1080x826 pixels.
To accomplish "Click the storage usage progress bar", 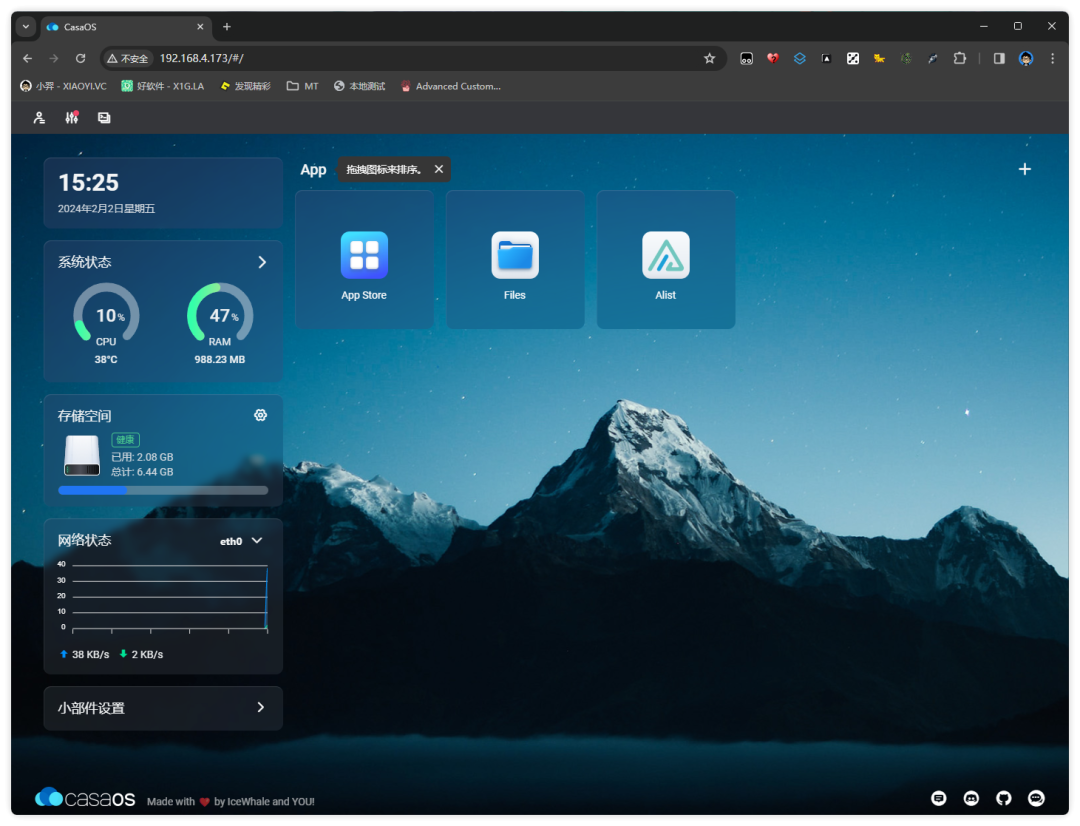I will pyautogui.click(x=163, y=490).
